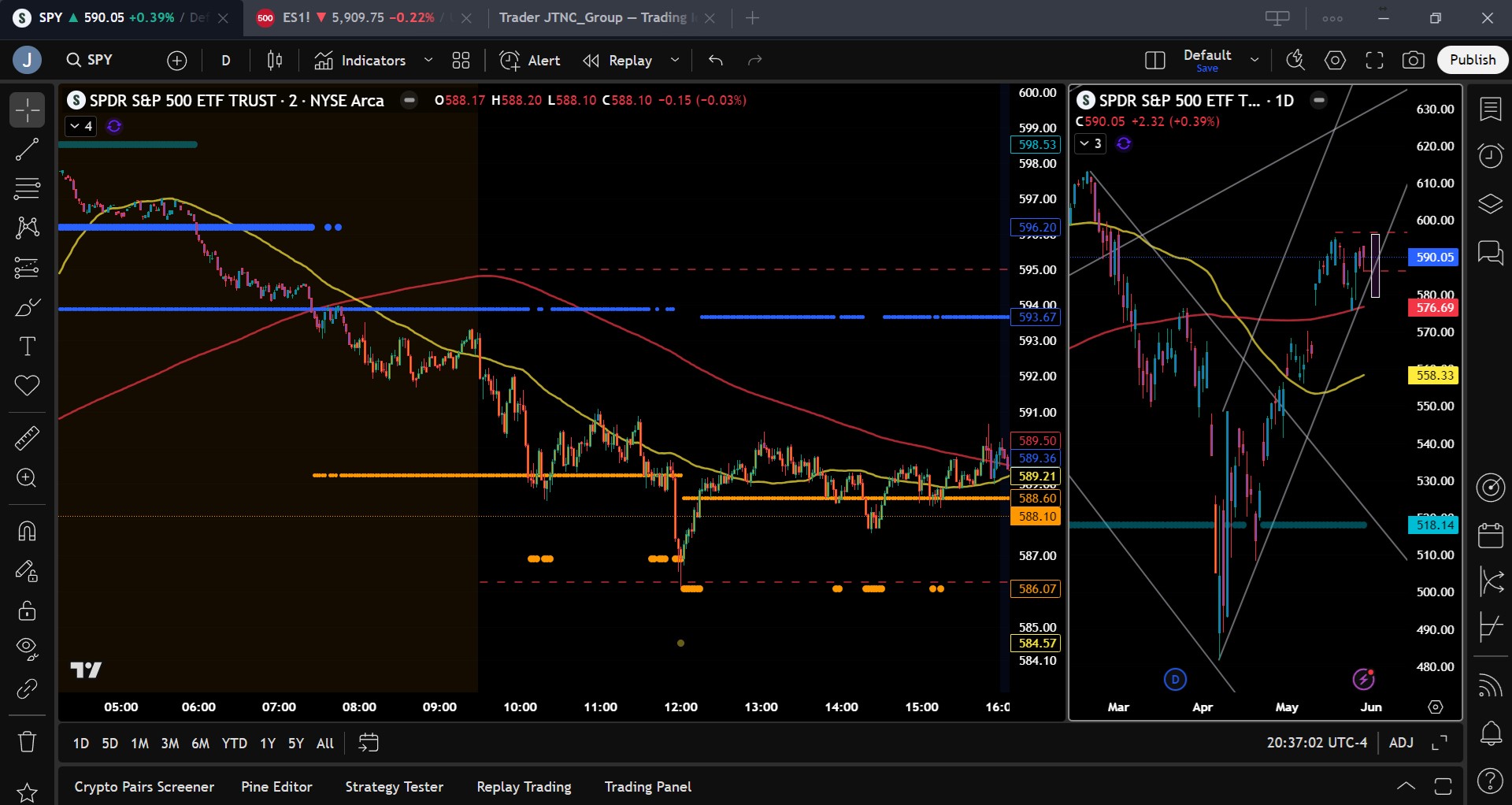Open the alerts clock panel
Screen dimensions: 1512x805
(1490, 156)
